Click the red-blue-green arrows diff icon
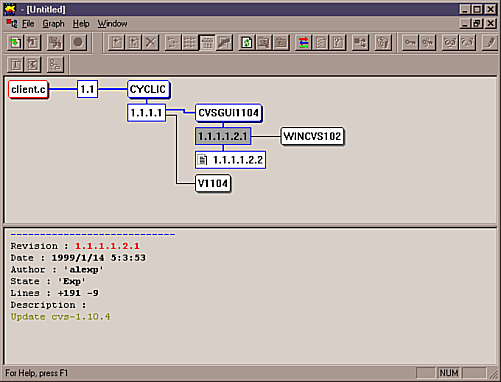501x382 pixels. [x=303, y=43]
